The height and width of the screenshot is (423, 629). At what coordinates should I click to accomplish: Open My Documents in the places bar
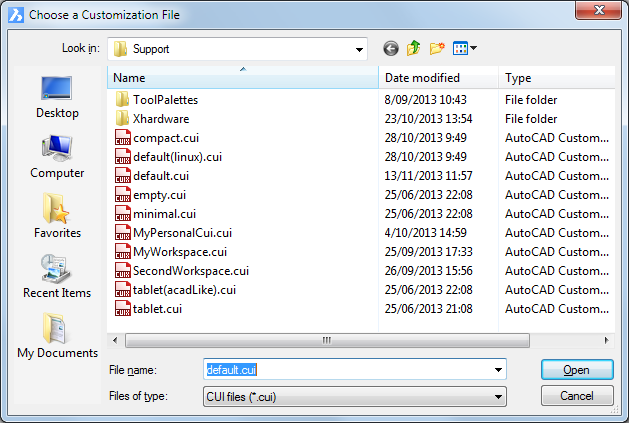[57, 336]
